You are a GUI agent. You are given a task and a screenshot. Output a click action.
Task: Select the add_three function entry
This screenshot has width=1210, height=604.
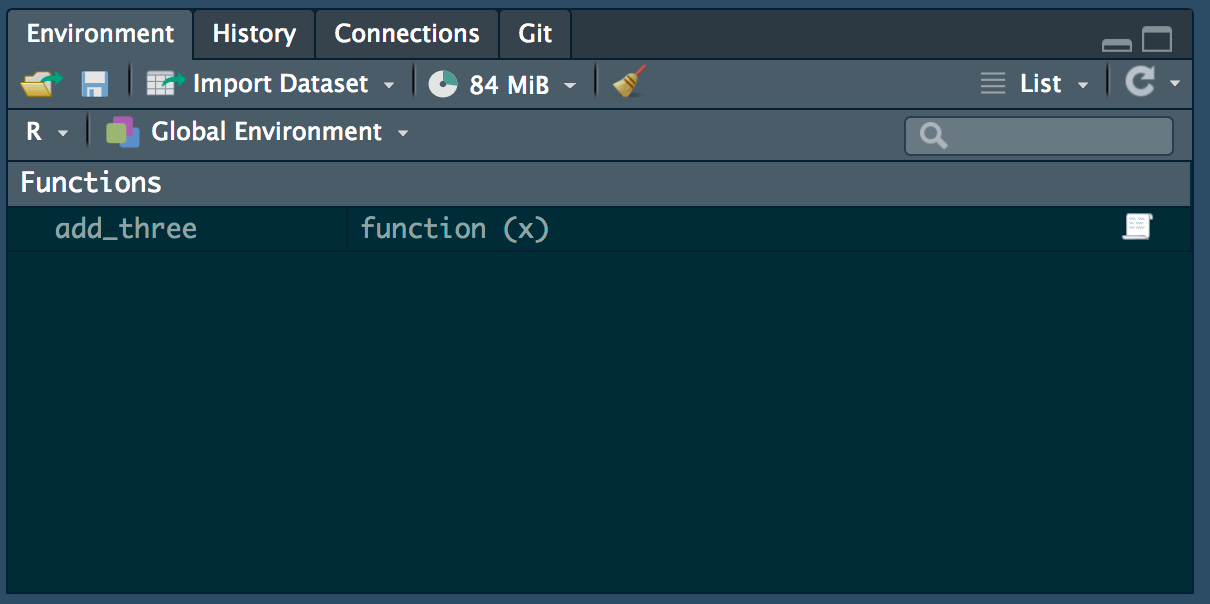tap(125, 227)
